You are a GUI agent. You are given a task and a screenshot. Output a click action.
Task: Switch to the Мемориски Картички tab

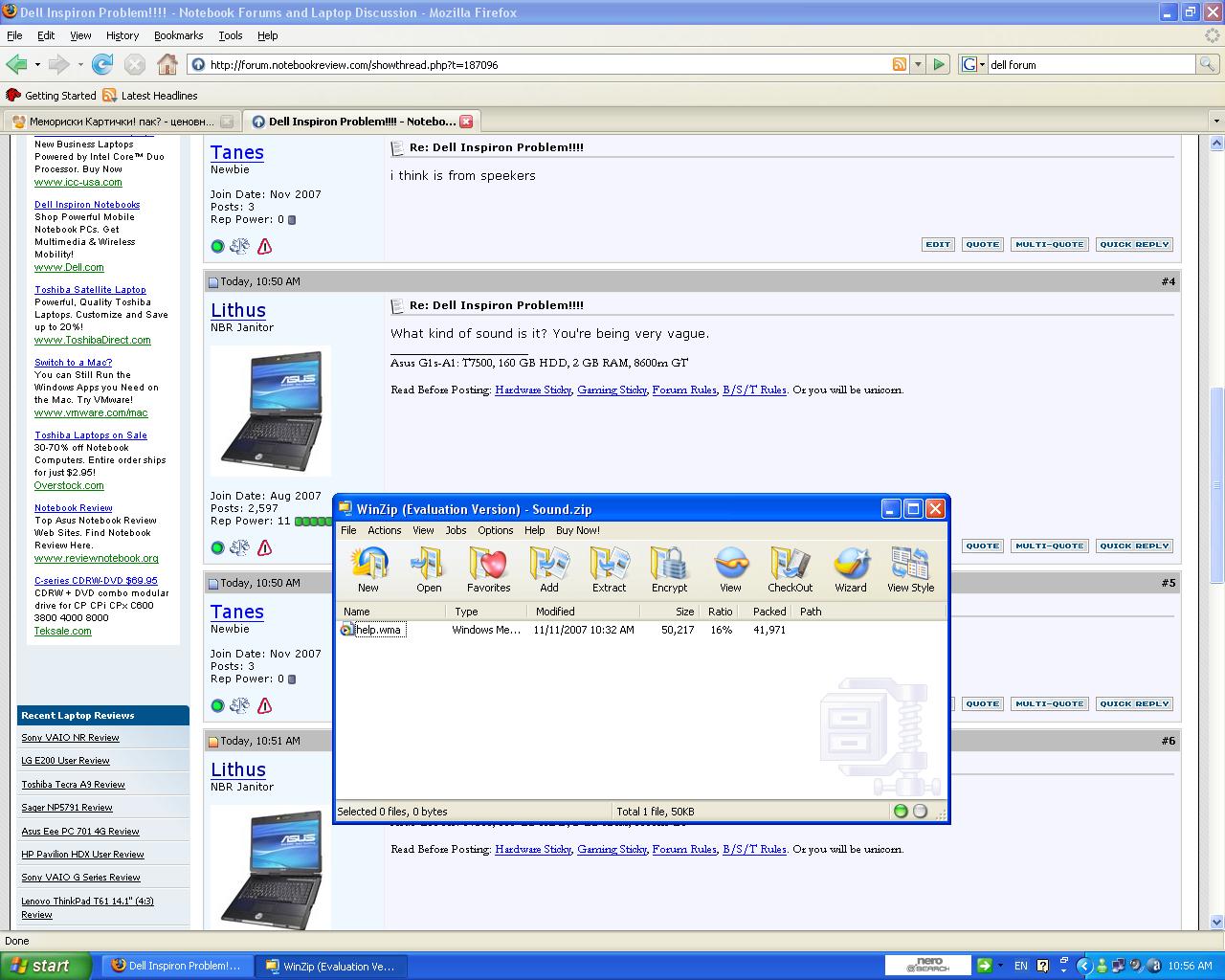tap(122, 122)
